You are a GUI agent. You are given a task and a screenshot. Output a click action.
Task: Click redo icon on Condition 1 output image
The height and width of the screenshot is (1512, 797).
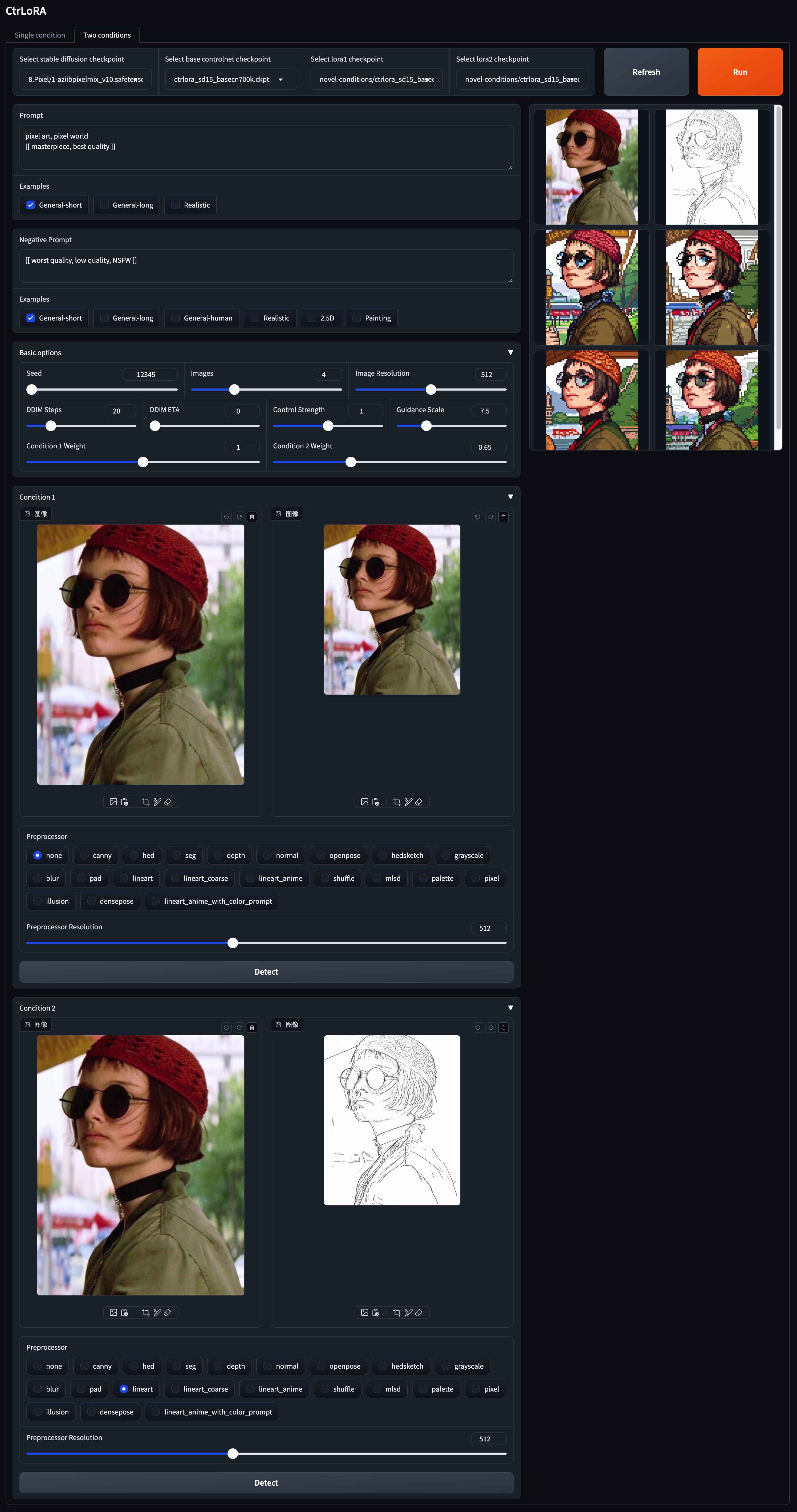tap(491, 517)
